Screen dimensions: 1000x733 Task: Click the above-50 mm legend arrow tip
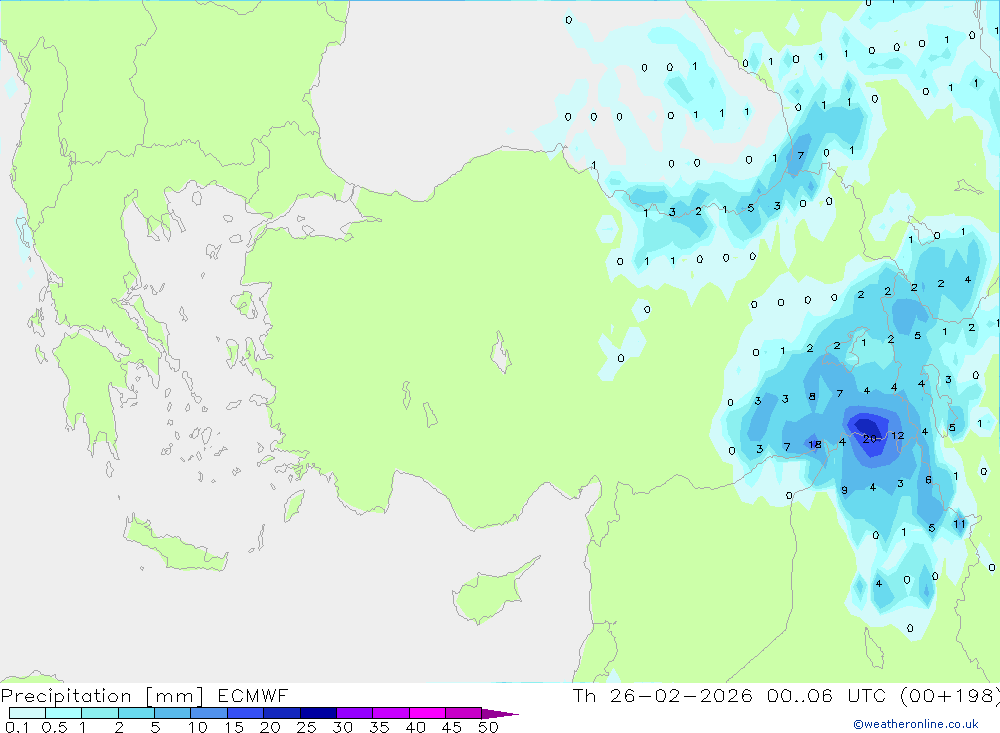point(499,714)
